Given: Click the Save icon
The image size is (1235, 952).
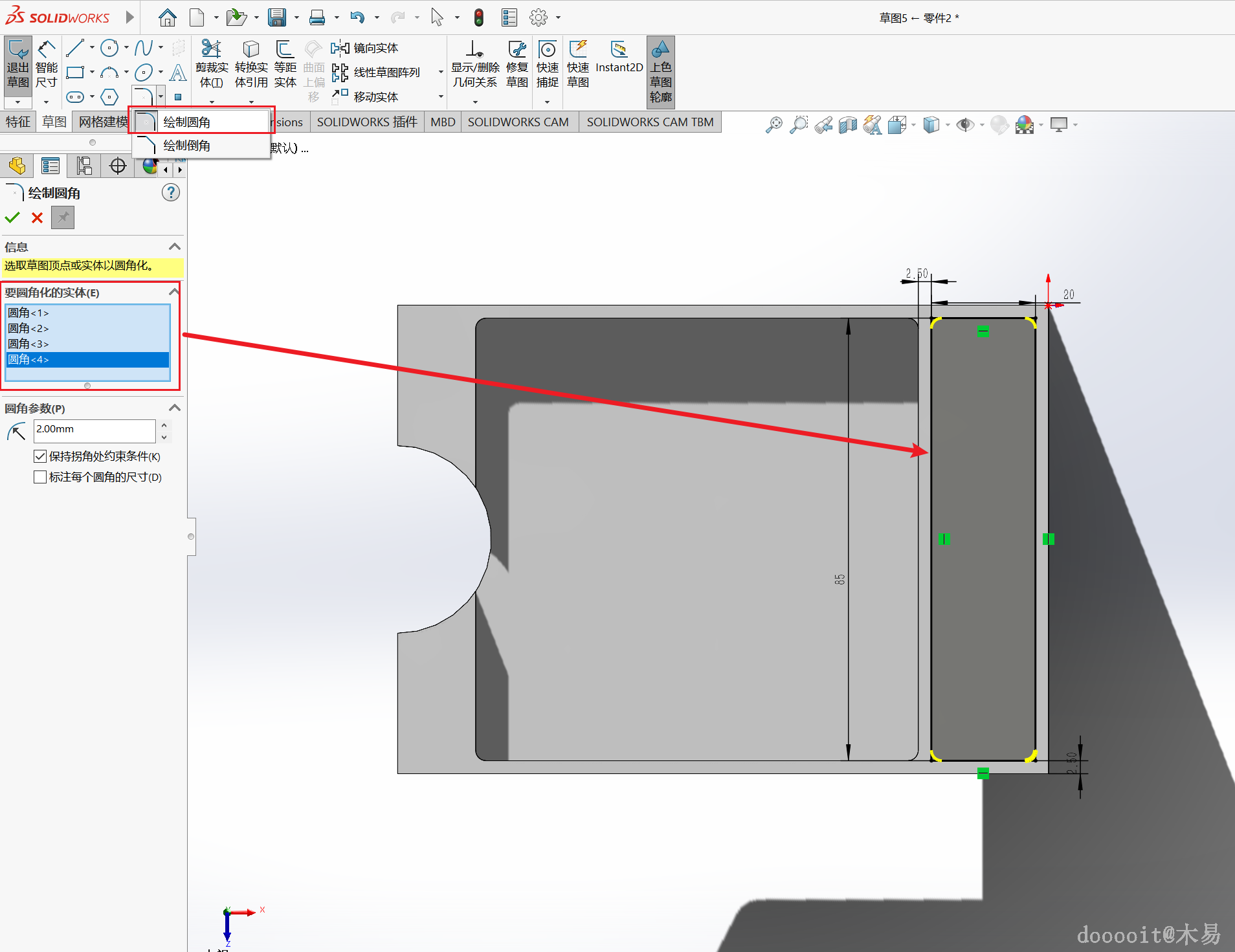Looking at the screenshot, I should click(x=277, y=17).
